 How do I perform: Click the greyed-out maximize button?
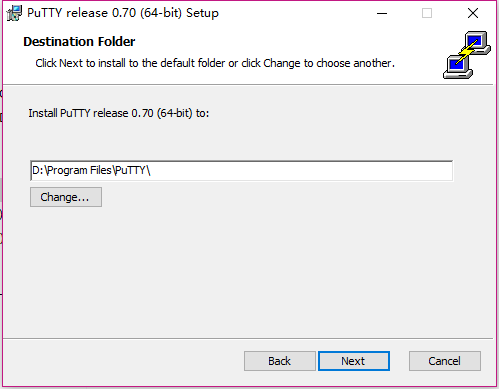[x=427, y=13]
